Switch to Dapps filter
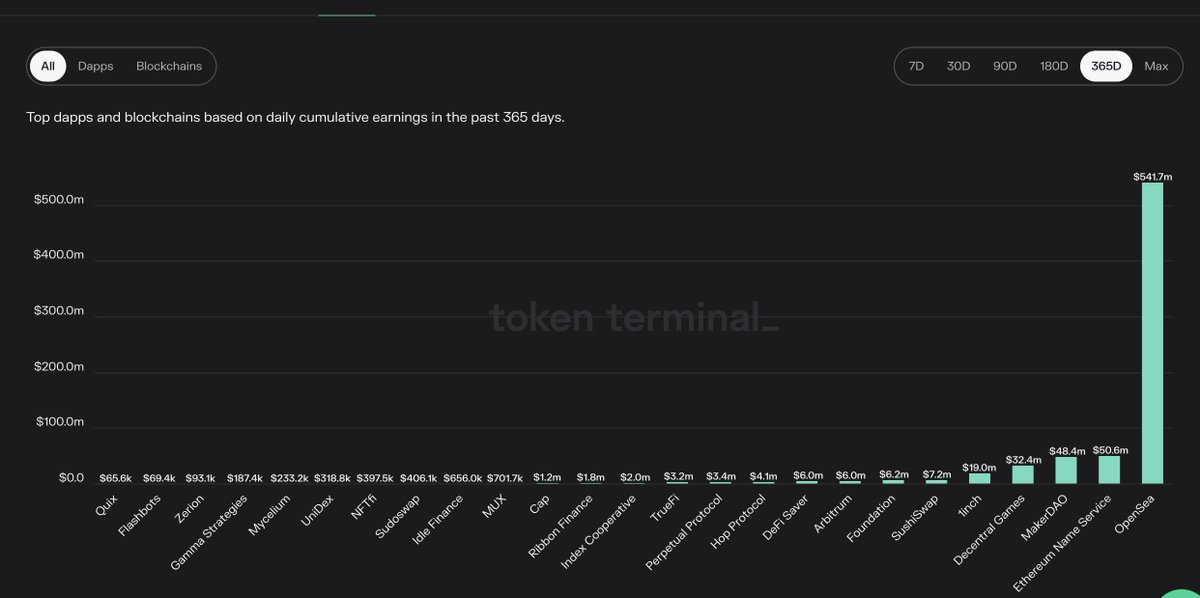1200x598 pixels. pyautogui.click(x=96, y=66)
